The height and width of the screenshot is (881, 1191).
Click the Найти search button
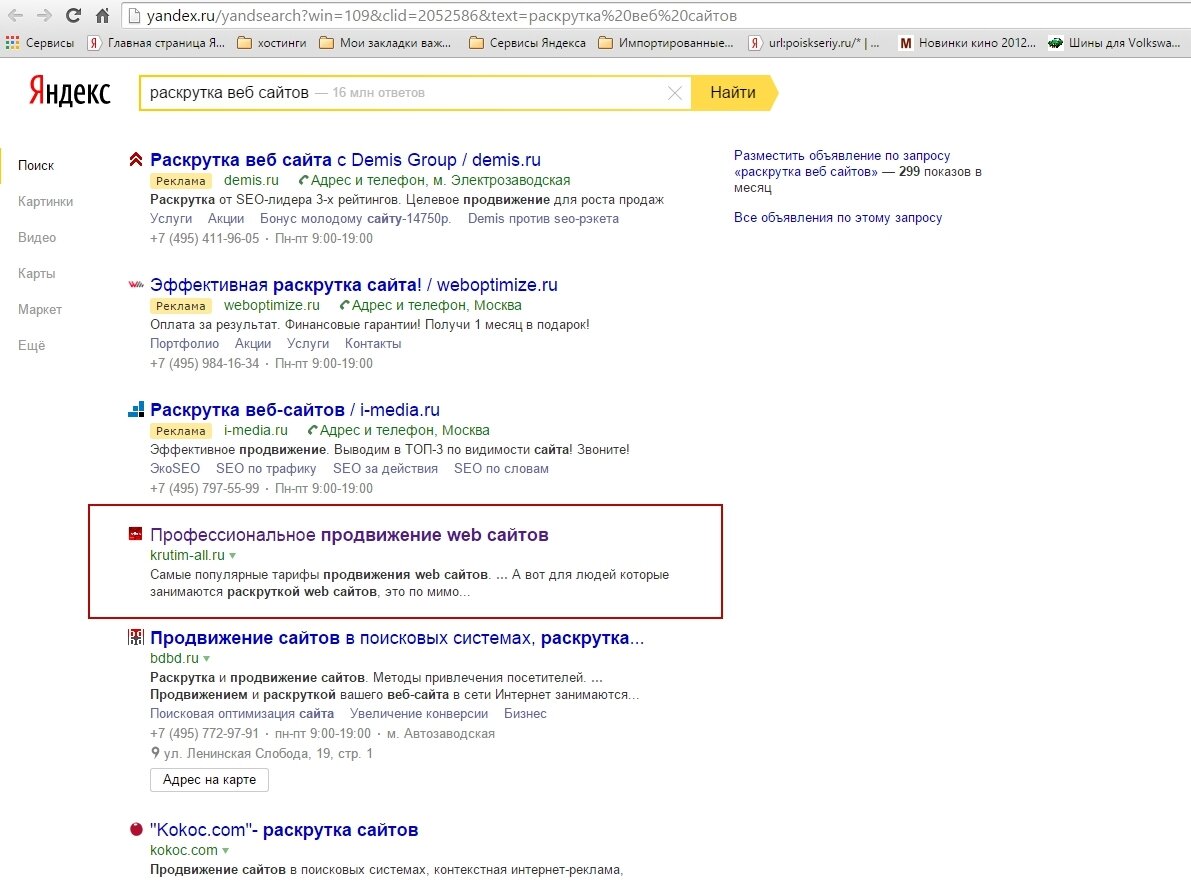click(x=735, y=93)
